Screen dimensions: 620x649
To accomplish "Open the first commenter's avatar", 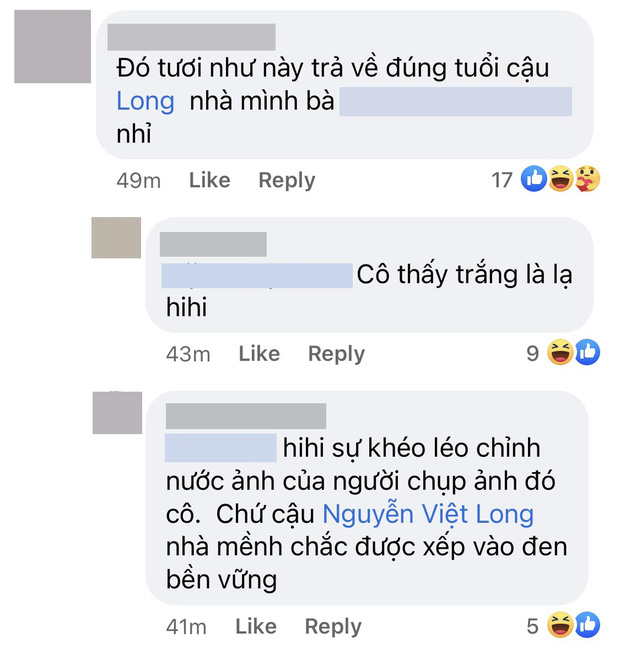I will (x=53, y=47).
